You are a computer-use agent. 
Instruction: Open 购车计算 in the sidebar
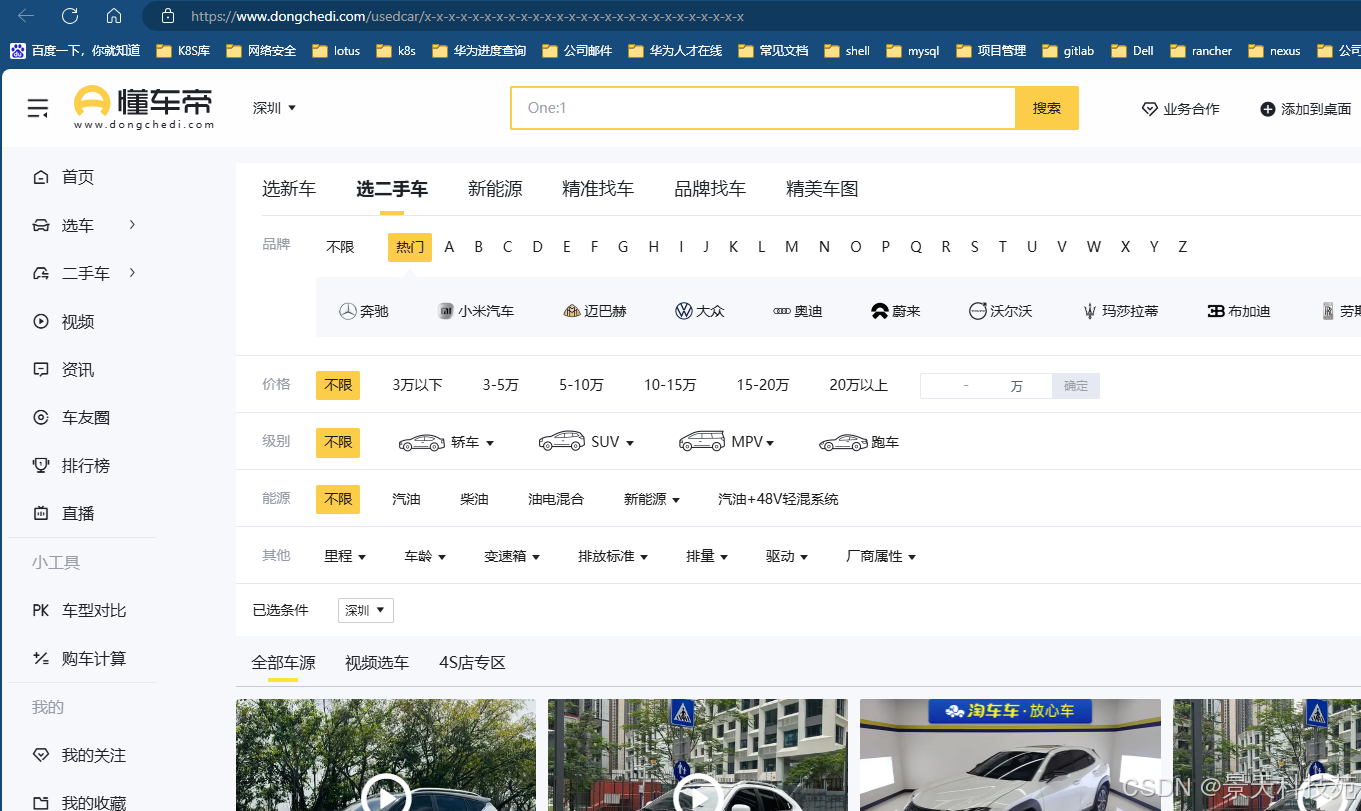coord(90,658)
